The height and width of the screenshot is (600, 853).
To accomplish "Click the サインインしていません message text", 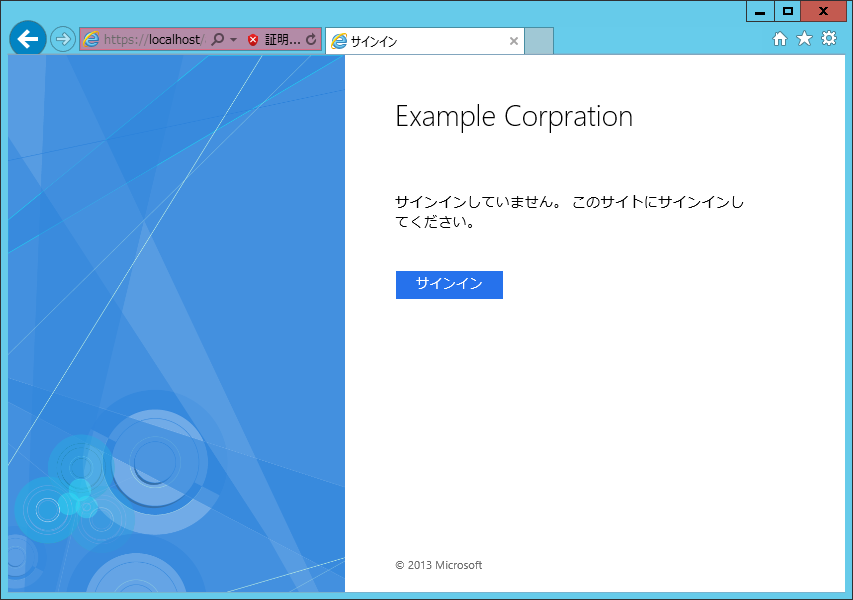I will pos(569,212).
